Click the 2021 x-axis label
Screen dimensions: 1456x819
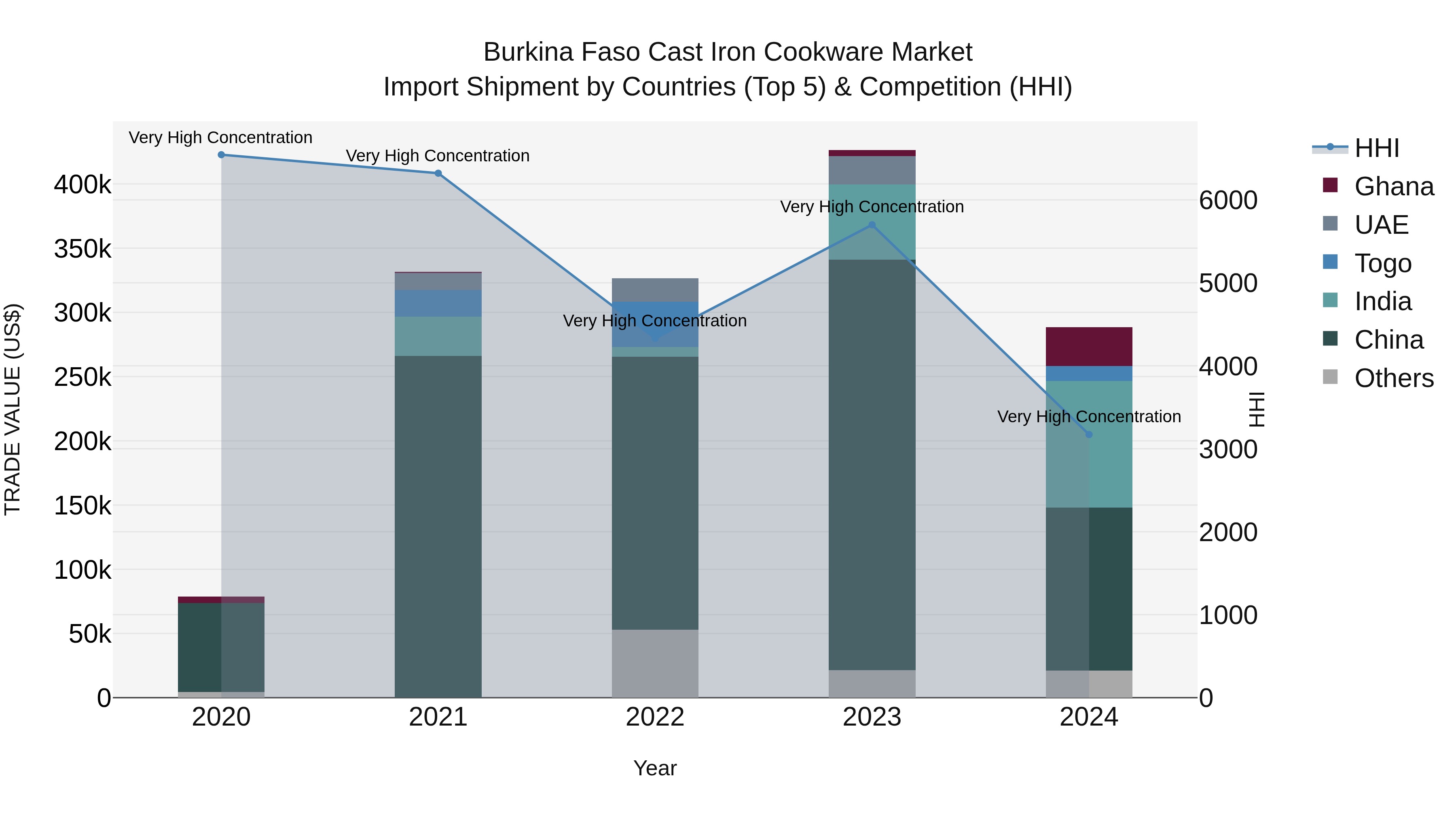(438, 717)
